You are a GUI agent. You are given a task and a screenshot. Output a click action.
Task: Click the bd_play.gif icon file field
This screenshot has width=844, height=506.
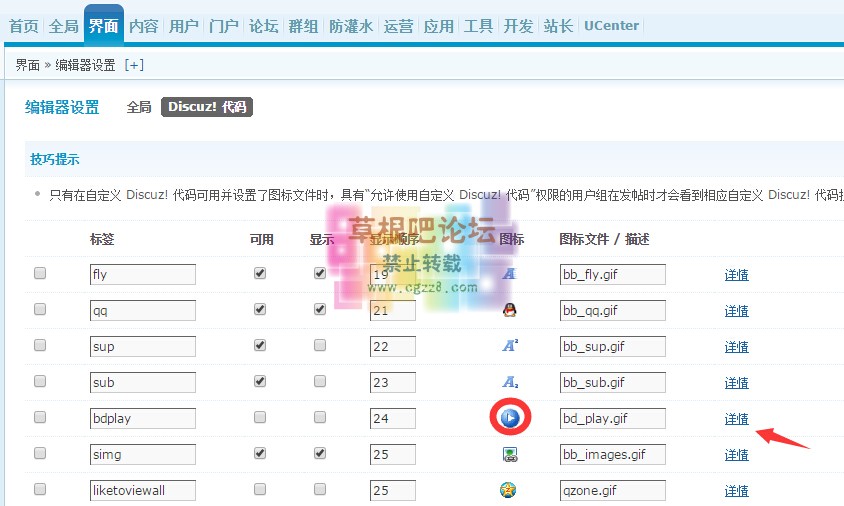pyautogui.click(x=613, y=418)
